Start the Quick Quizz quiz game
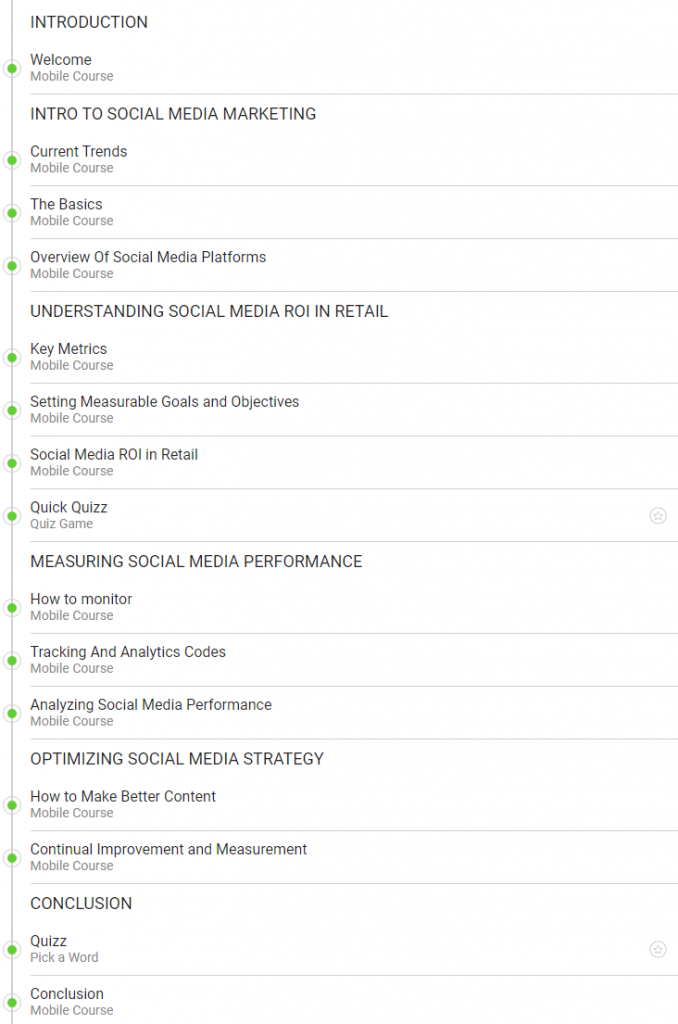The height and width of the screenshot is (1024, 678). coord(69,508)
